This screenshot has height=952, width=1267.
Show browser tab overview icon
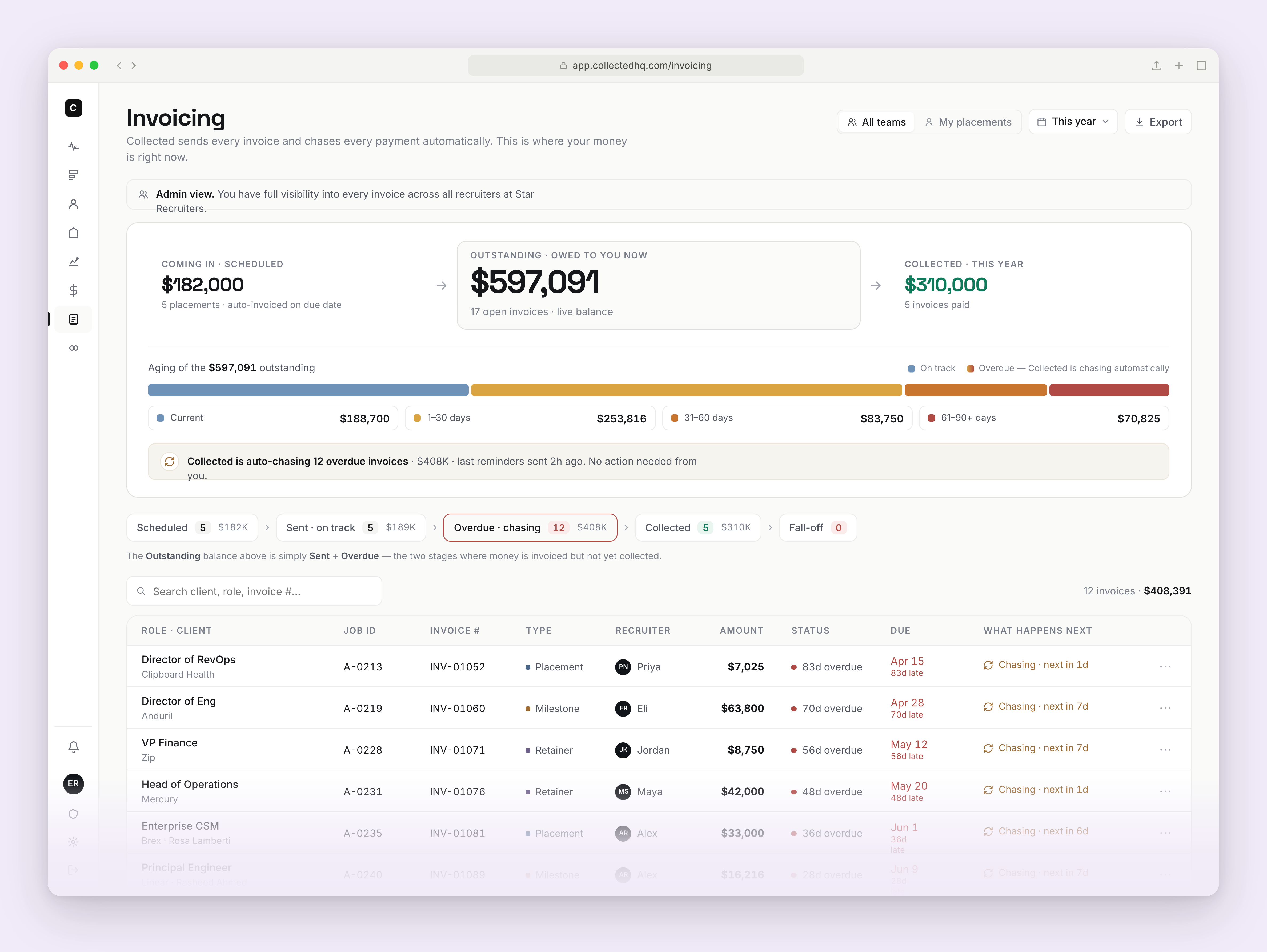[1201, 65]
